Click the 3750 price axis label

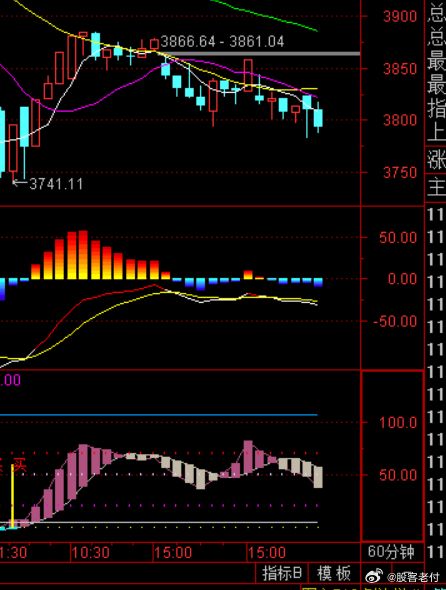click(400, 173)
